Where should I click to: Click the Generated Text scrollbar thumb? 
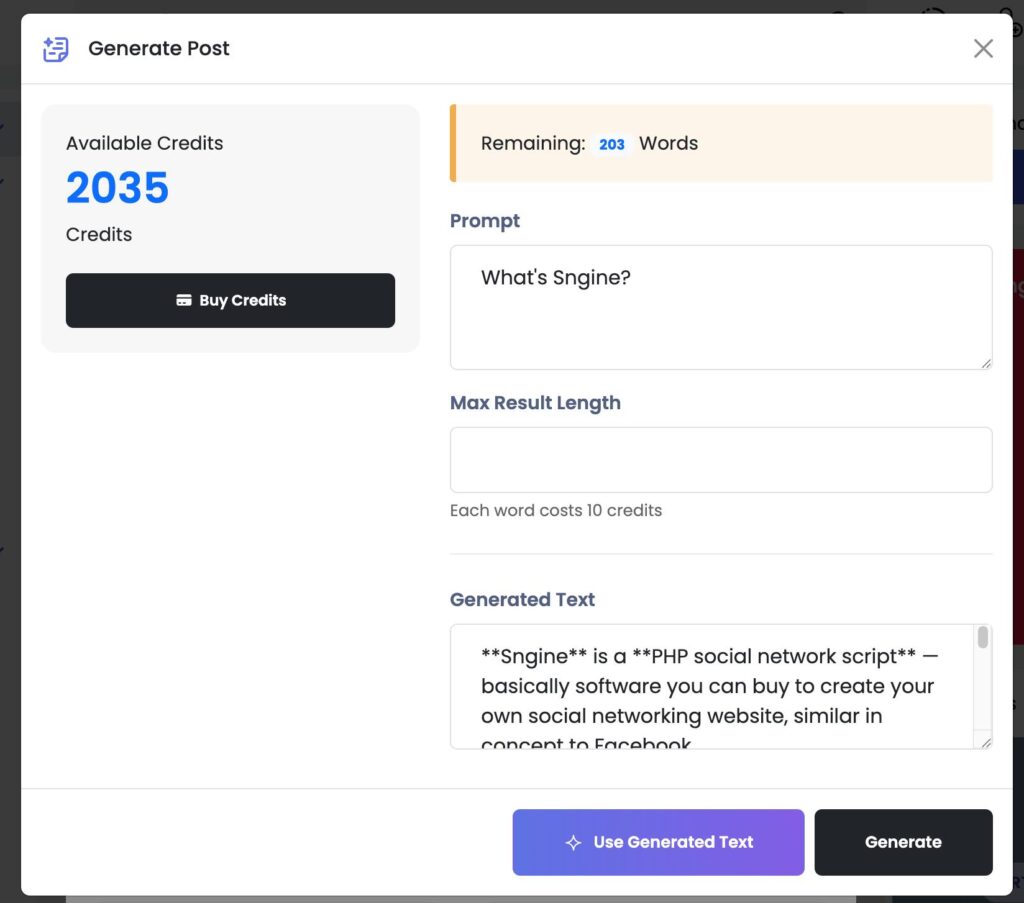click(983, 638)
